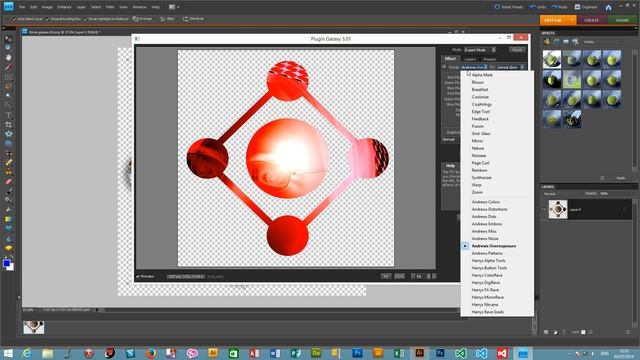The image size is (640, 360).
Task: Open the Organizer
Action: [x=586, y=7]
